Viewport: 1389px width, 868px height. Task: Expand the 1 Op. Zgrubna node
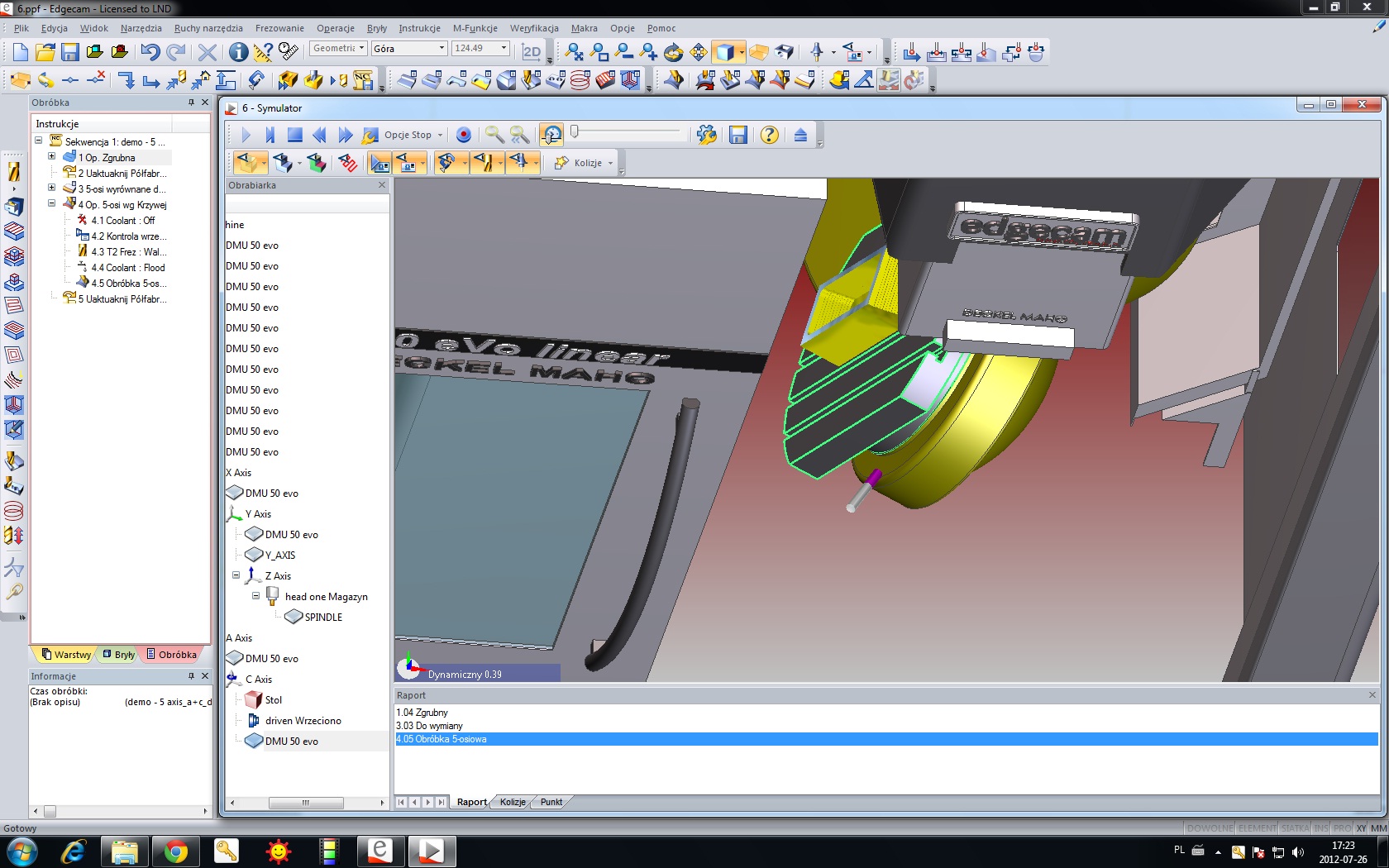point(51,157)
